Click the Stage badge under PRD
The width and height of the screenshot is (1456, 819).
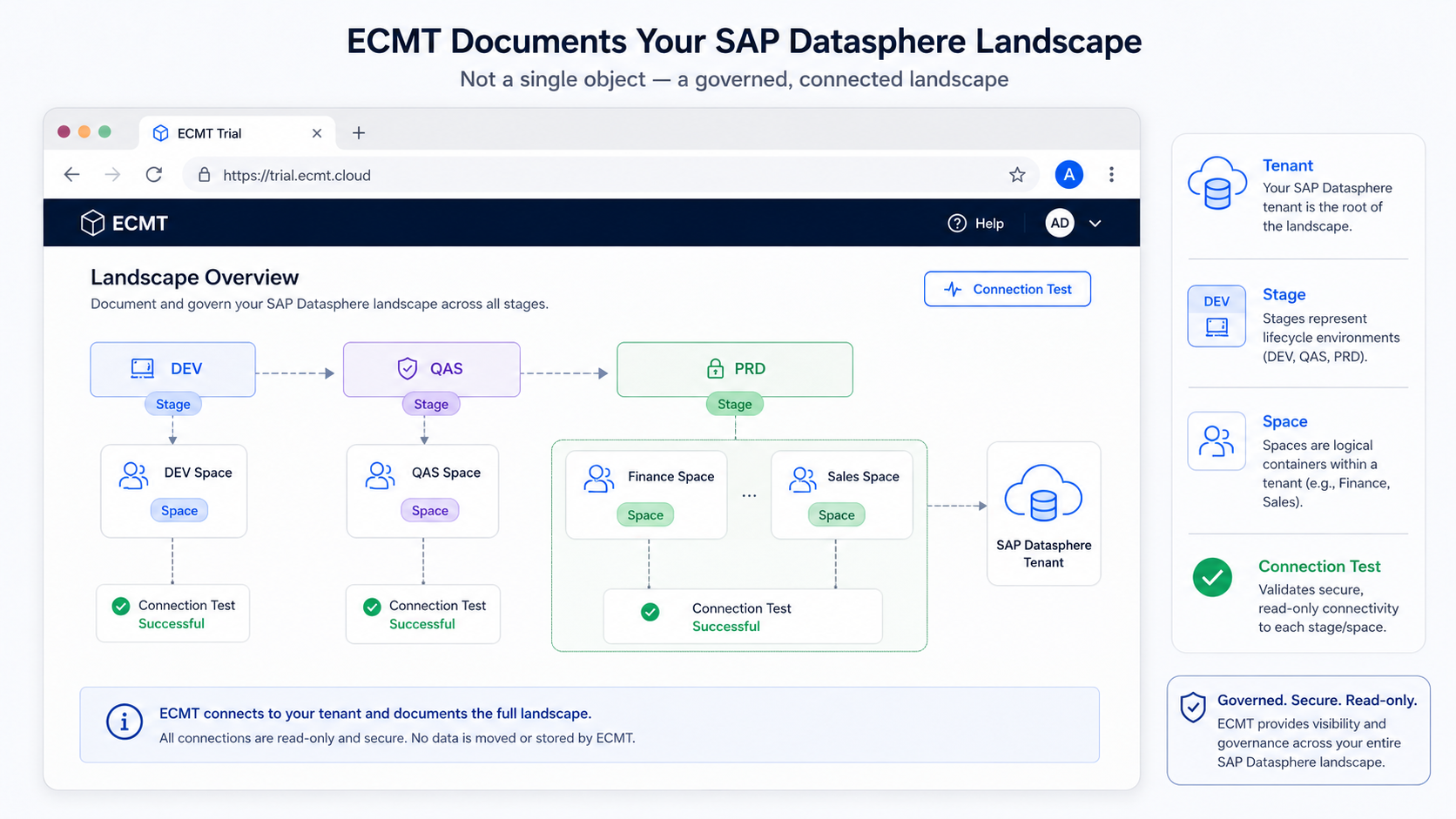click(735, 404)
